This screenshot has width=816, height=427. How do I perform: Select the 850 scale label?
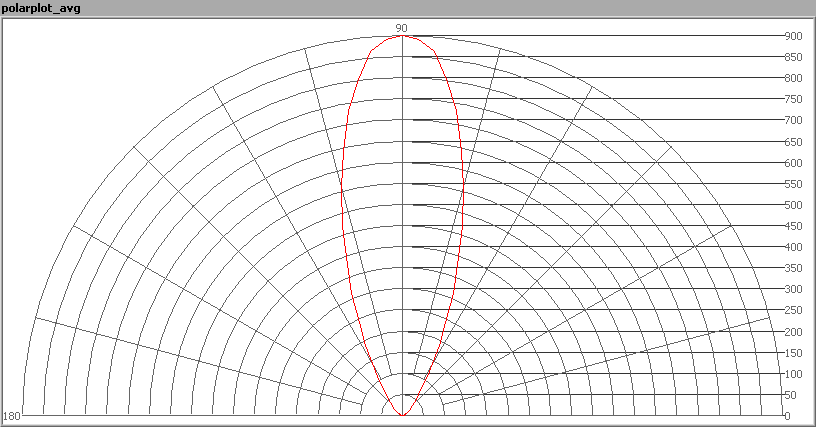click(793, 57)
